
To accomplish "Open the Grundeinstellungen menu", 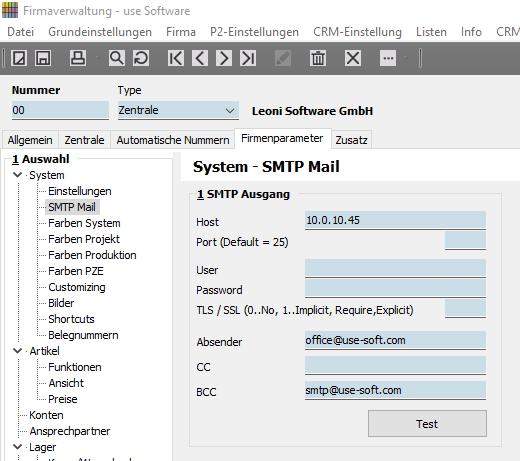I will point(100,32).
